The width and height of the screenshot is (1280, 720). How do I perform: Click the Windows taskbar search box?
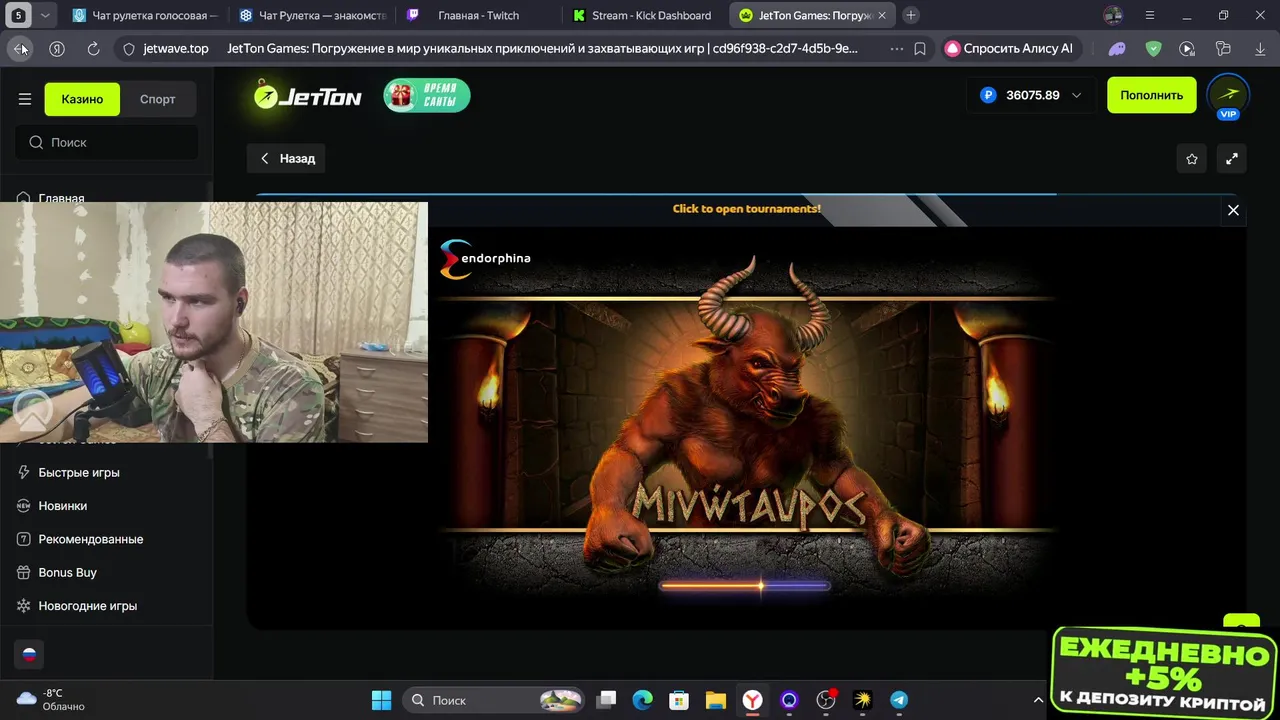495,700
